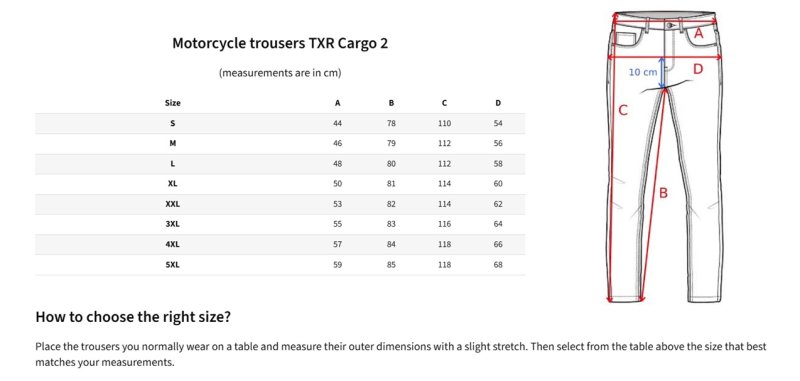The width and height of the screenshot is (800, 381).
Task: Click the red letter A on diagram
Action: 698,34
